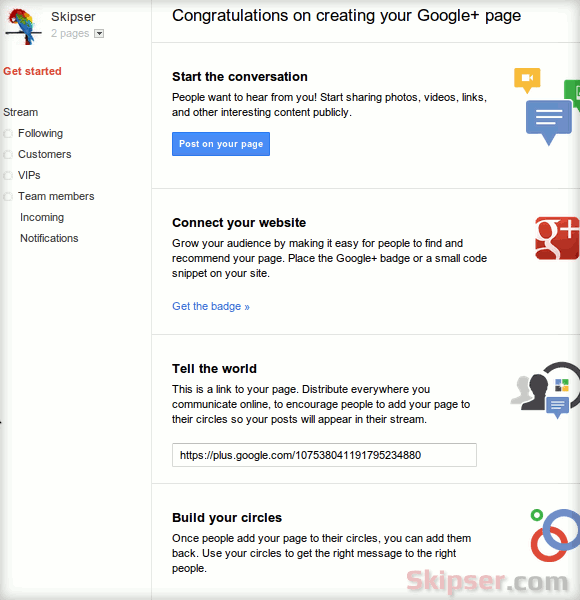The height and width of the screenshot is (600, 580).
Task: Open the Incoming stream item
Action: (42, 217)
